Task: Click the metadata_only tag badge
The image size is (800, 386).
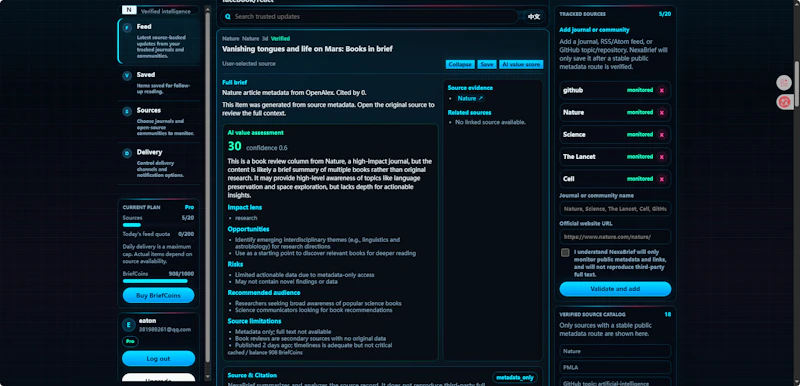Action: click(515, 377)
